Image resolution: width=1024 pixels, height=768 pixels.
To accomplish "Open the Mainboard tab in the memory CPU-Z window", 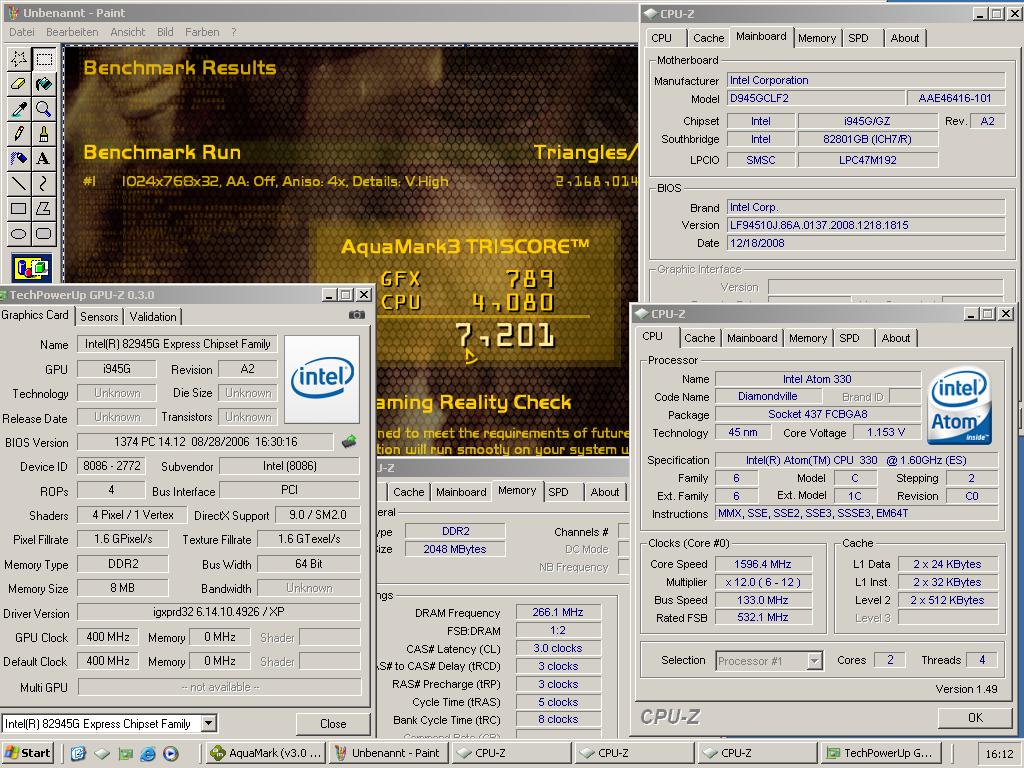I will click(x=461, y=492).
